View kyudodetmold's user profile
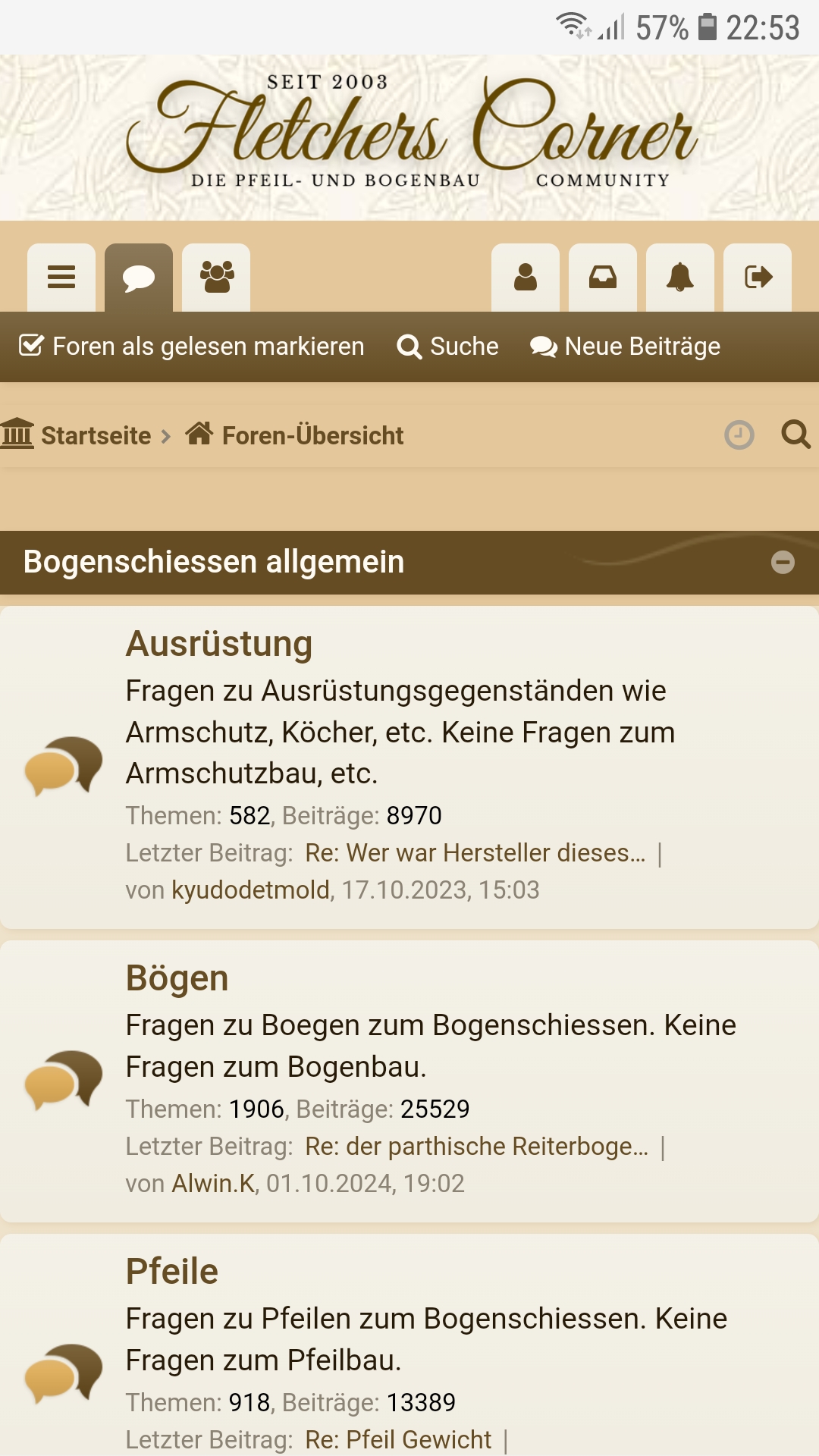Screen dimensions: 819x1456 (x=251, y=890)
